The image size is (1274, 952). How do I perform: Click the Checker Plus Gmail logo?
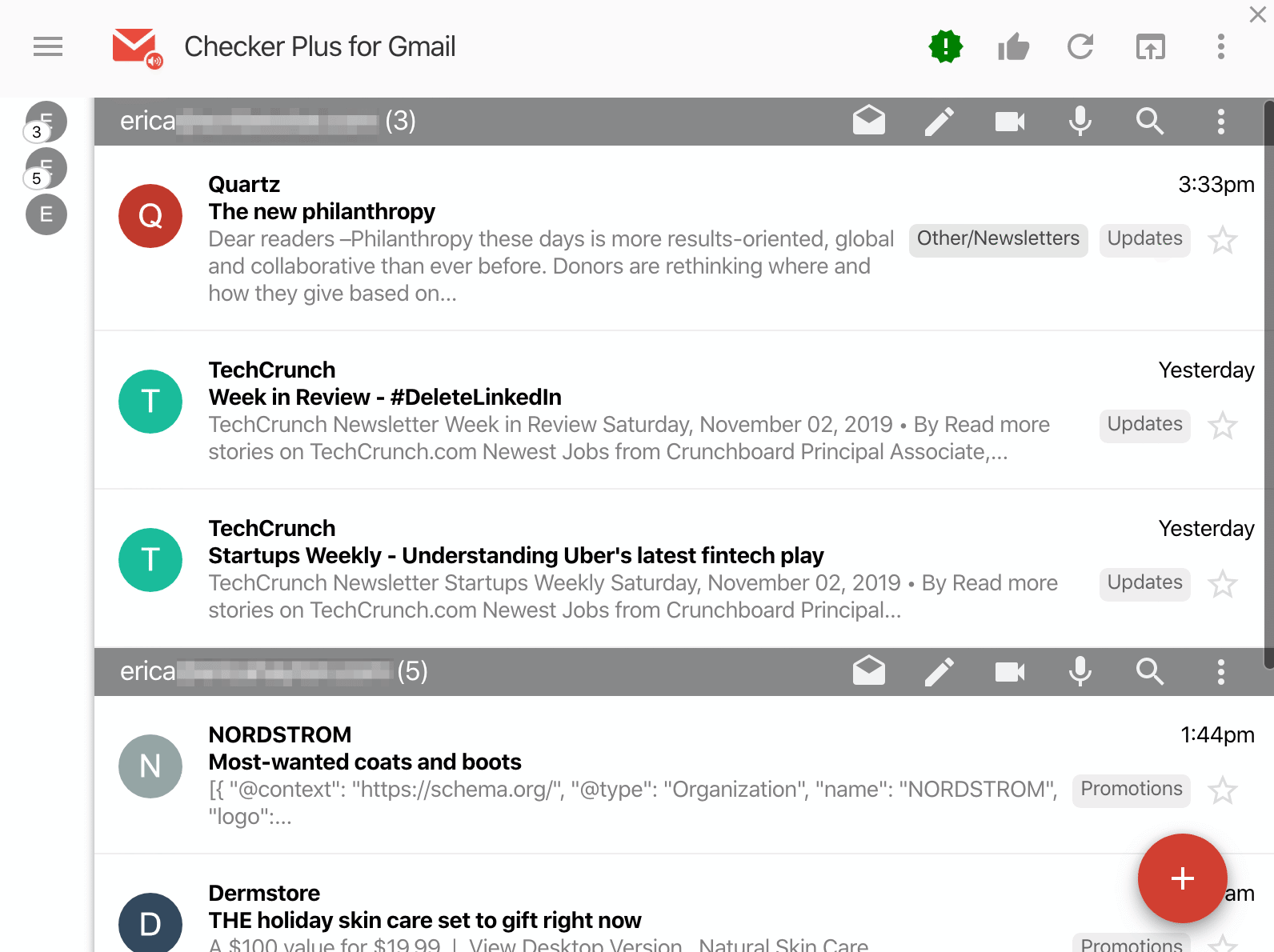point(138,48)
